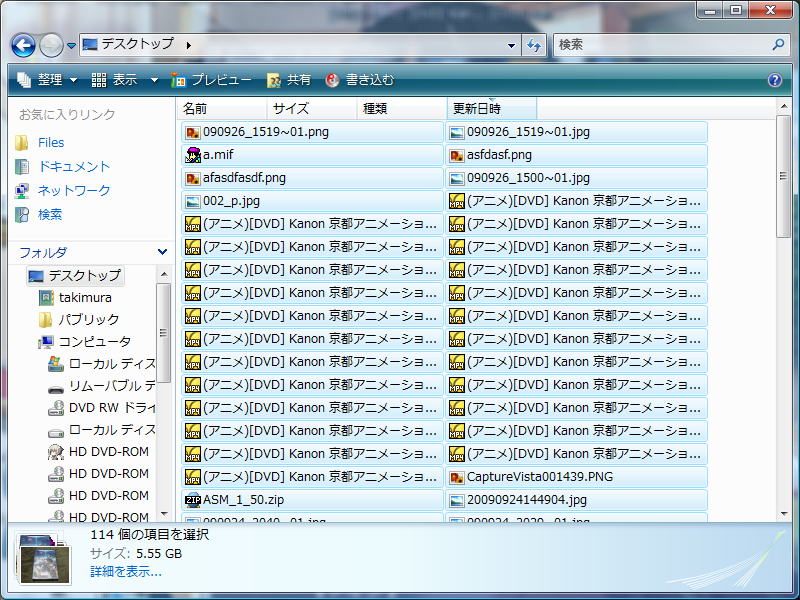Open the ドキュメント favorite link

point(74,167)
